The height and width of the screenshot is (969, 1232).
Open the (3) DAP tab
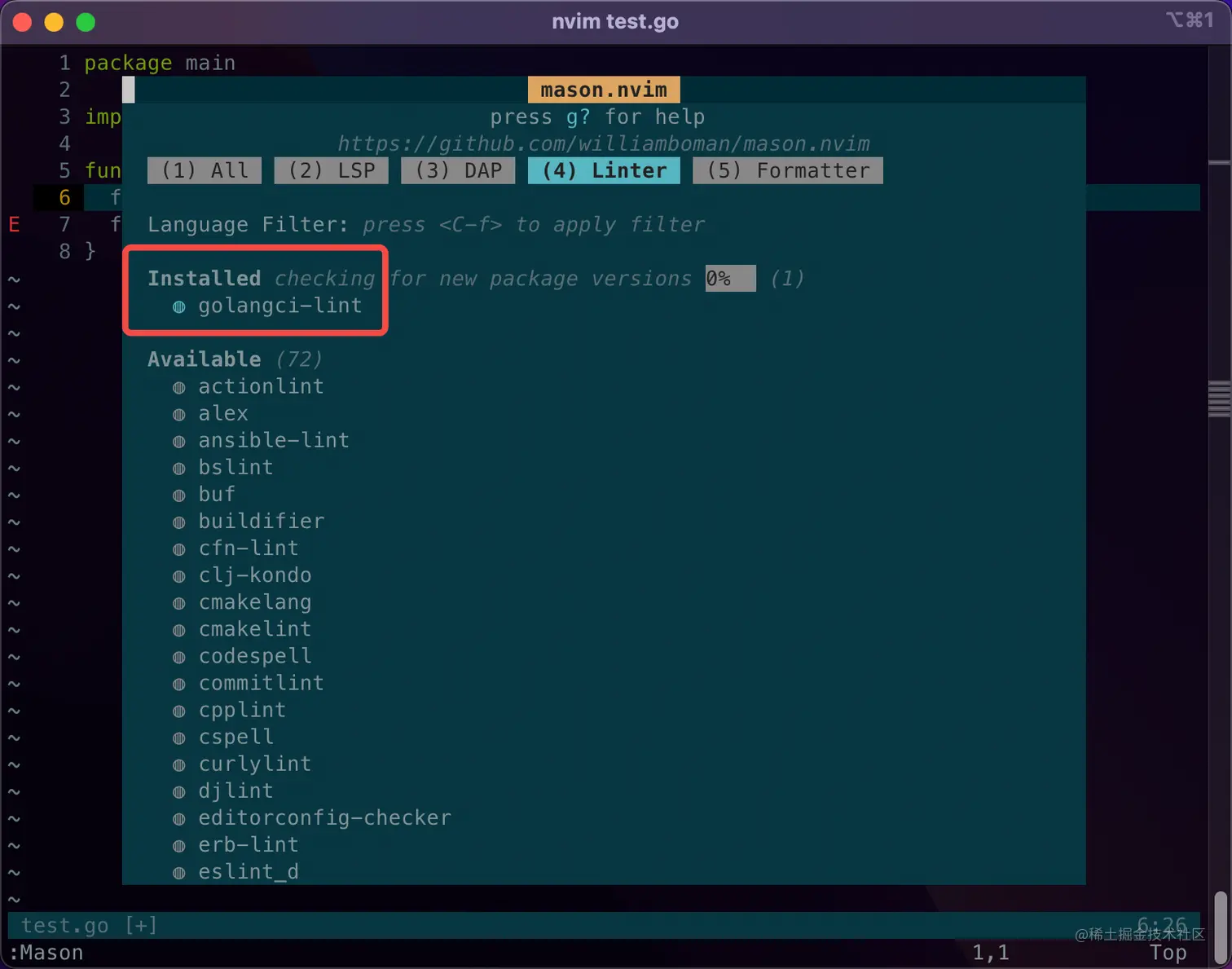point(458,170)
